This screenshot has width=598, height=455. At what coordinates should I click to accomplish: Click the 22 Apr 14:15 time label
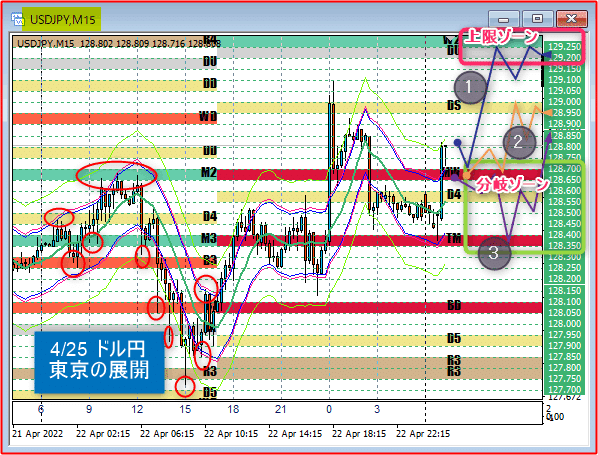point(295,434)
